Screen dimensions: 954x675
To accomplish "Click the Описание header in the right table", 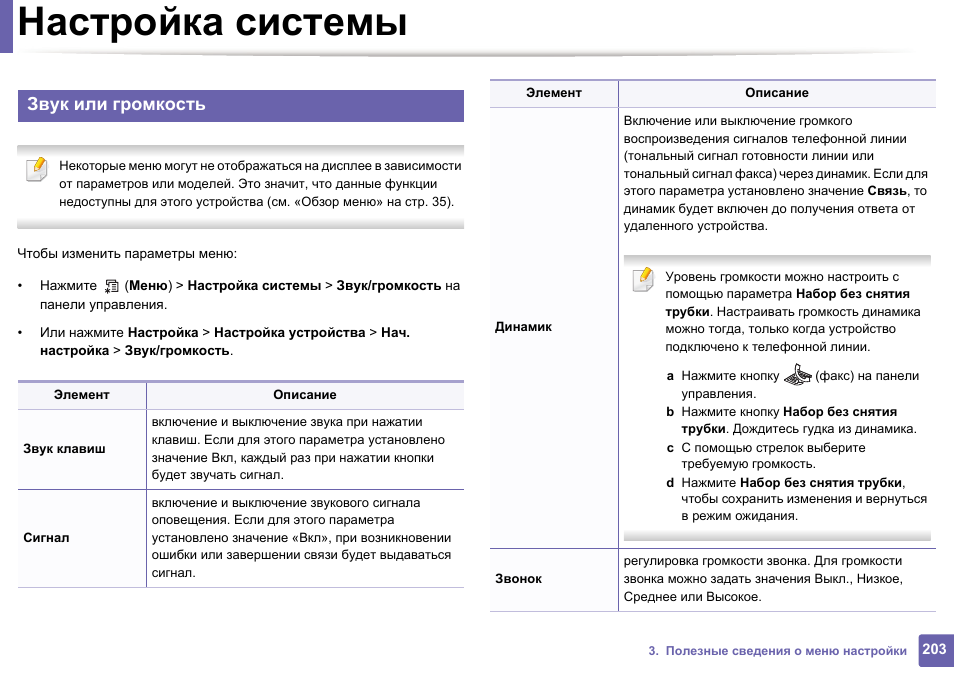I will coord(776,93).
